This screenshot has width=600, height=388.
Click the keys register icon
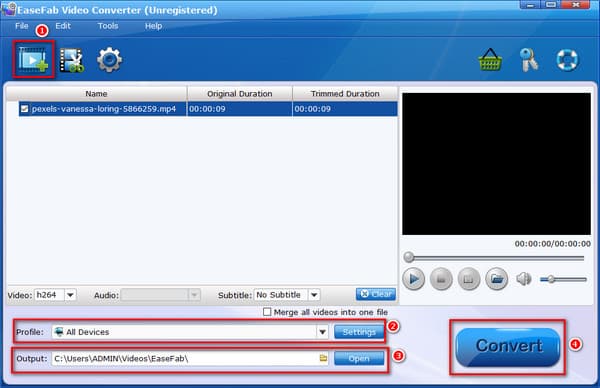529,60
